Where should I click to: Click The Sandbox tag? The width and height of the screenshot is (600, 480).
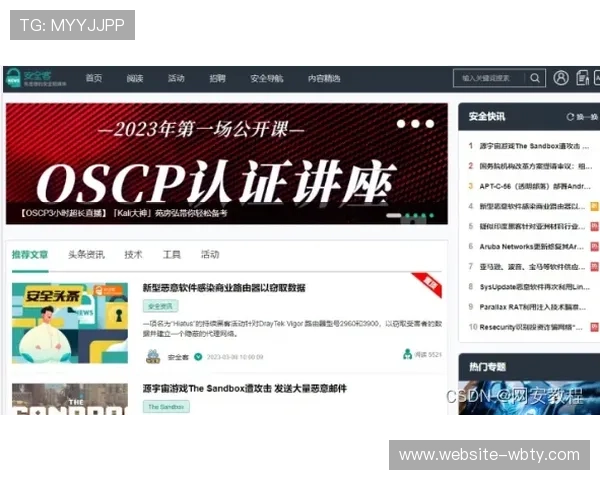click(x=166, y=407)
